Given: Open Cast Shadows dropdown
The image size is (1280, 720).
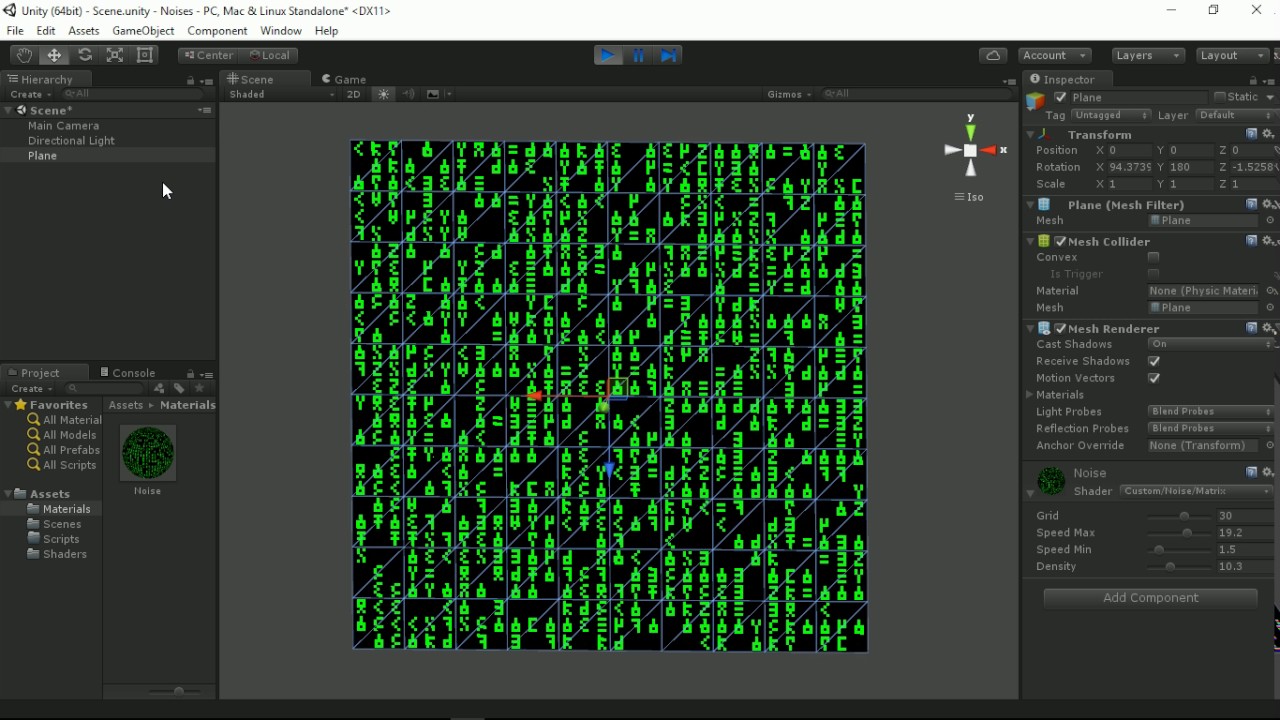Looking at the screenshot, I should click(x=1211, y=344).
